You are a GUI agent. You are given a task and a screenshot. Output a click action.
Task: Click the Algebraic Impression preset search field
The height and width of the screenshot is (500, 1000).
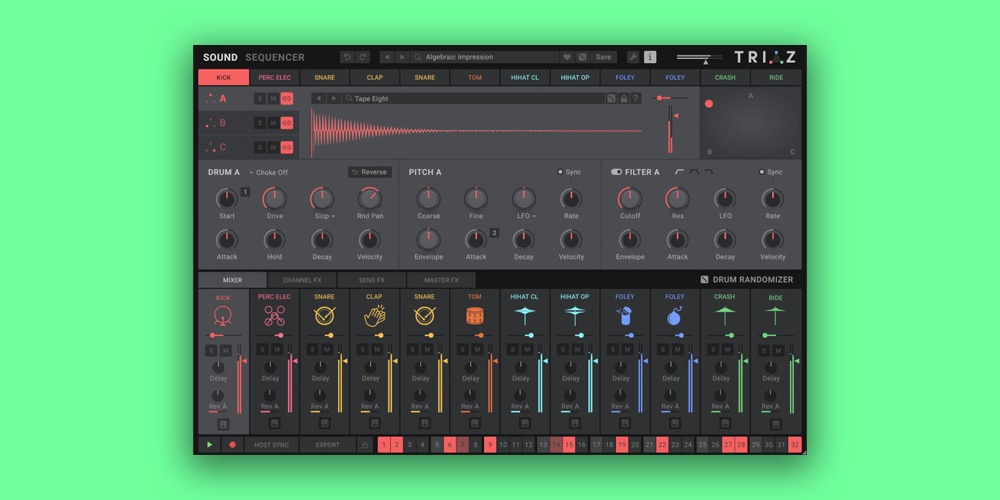[485, 57]
